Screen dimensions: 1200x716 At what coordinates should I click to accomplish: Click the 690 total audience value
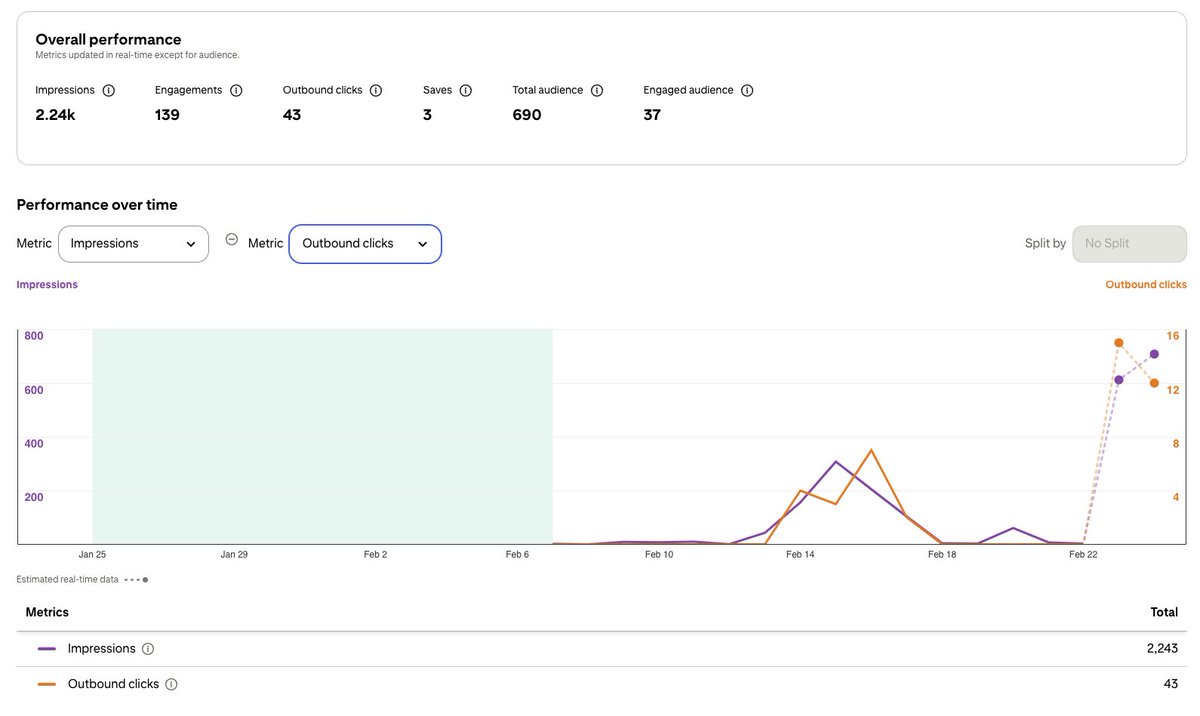coord(527,115)
